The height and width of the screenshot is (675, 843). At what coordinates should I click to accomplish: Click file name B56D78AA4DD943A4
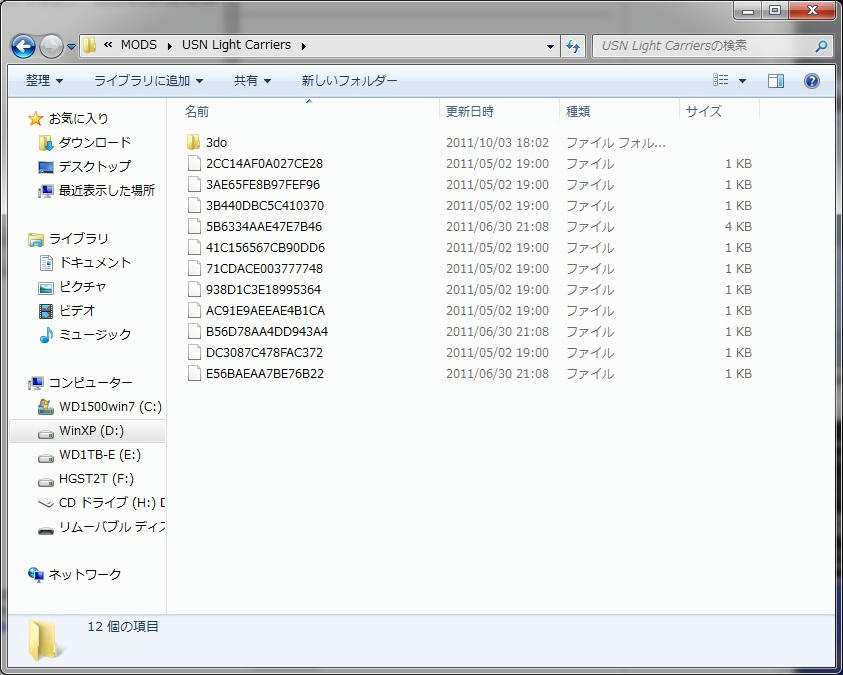coord(267,332)
